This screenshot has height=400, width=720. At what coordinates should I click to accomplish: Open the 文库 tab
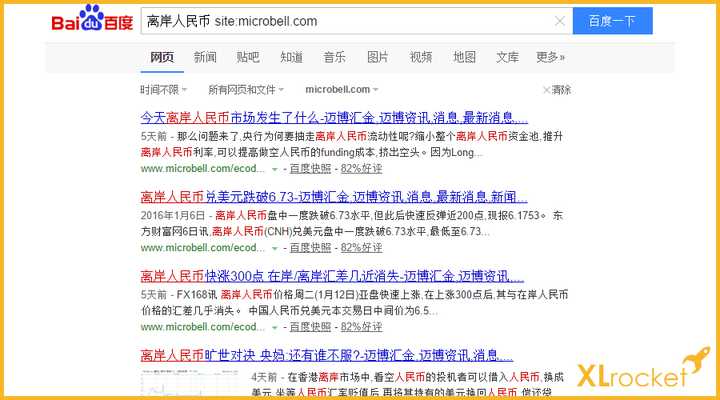507,57
